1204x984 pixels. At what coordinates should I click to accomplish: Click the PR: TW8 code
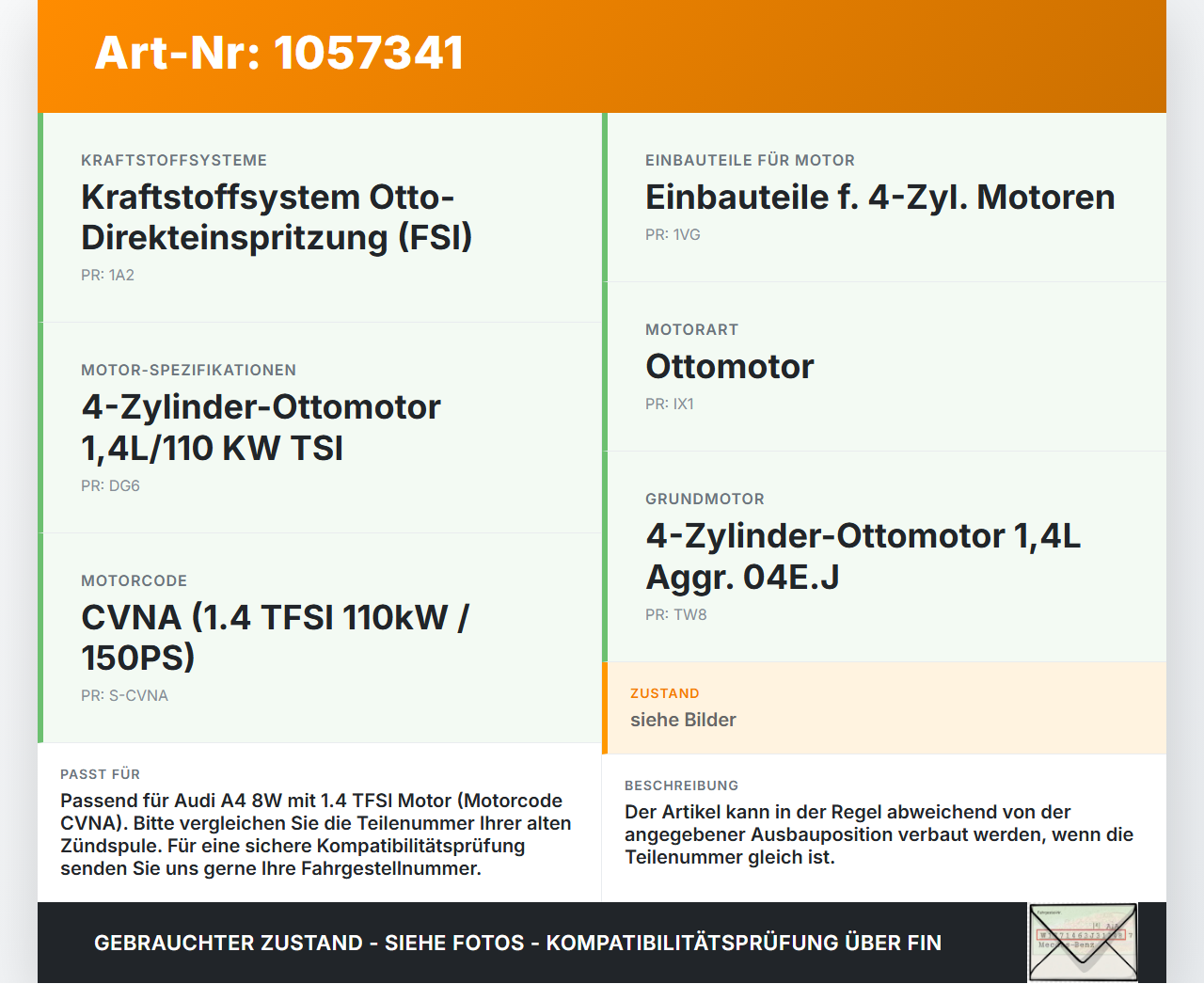pyautogui.click(x=675, y=614)
